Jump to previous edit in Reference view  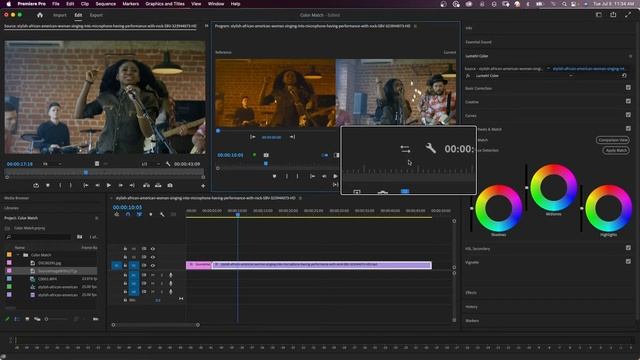point(253,137)
